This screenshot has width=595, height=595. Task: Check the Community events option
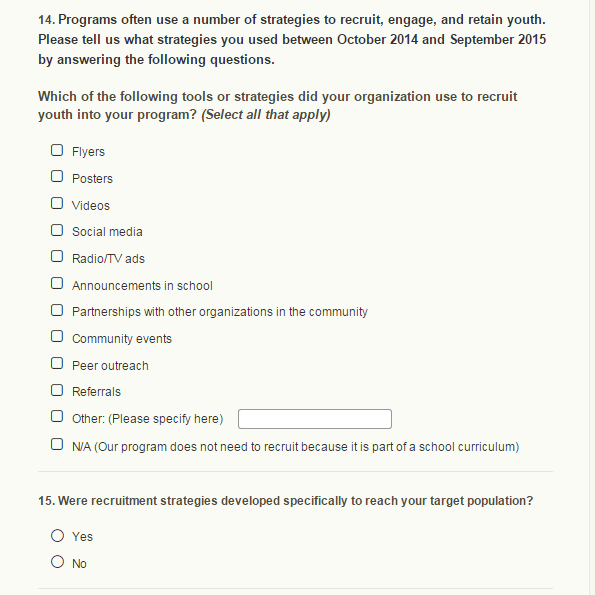point(57,336)
